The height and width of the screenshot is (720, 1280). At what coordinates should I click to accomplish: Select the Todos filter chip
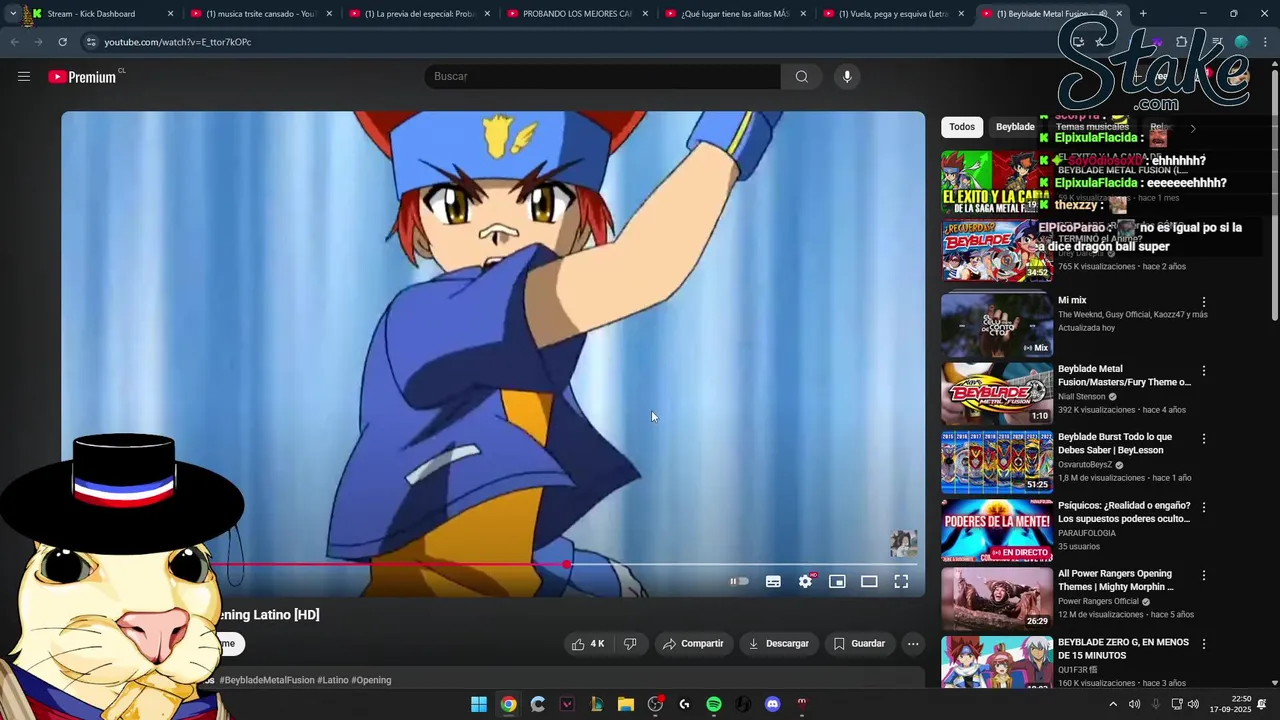coord(962,127)
